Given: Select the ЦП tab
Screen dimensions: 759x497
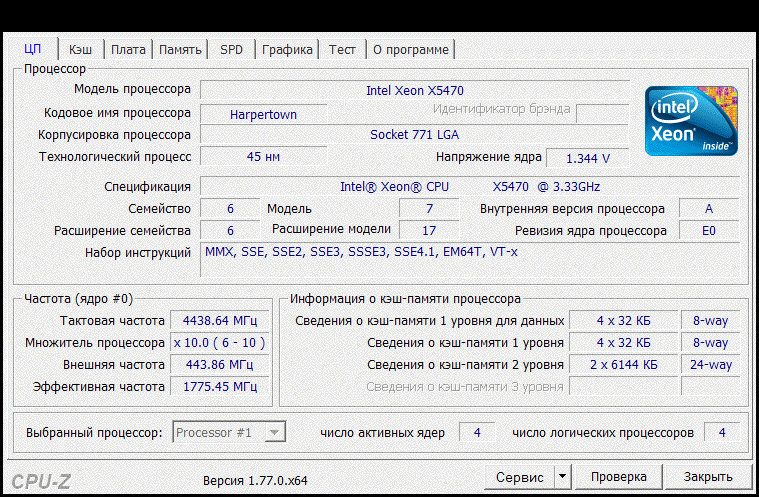Looking at the screenshot, I should click(32, 48).
